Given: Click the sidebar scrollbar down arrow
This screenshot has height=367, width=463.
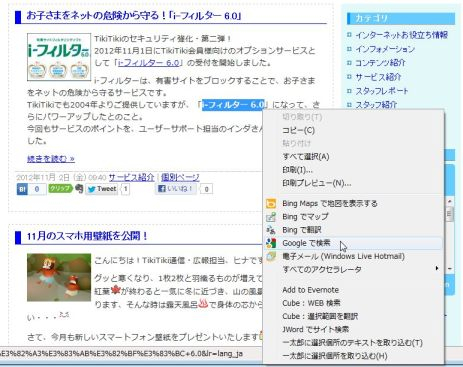Looking at the screenshot, I should coord(449,269).
